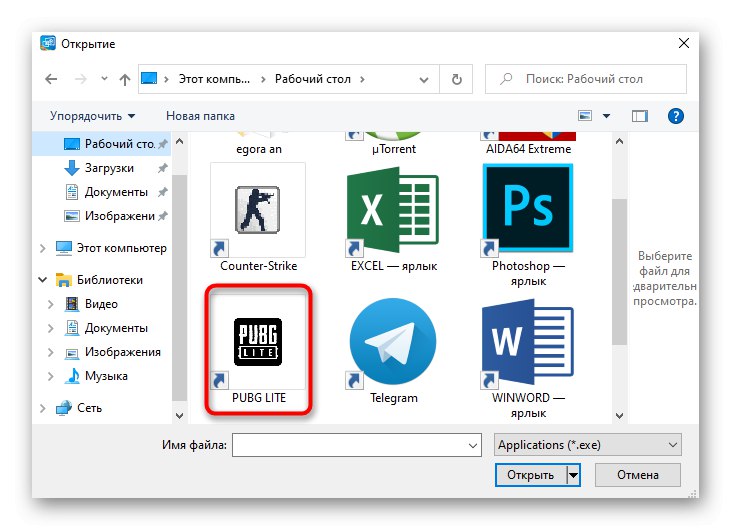Select Загрузки in quick access

(x=102, y=168)
